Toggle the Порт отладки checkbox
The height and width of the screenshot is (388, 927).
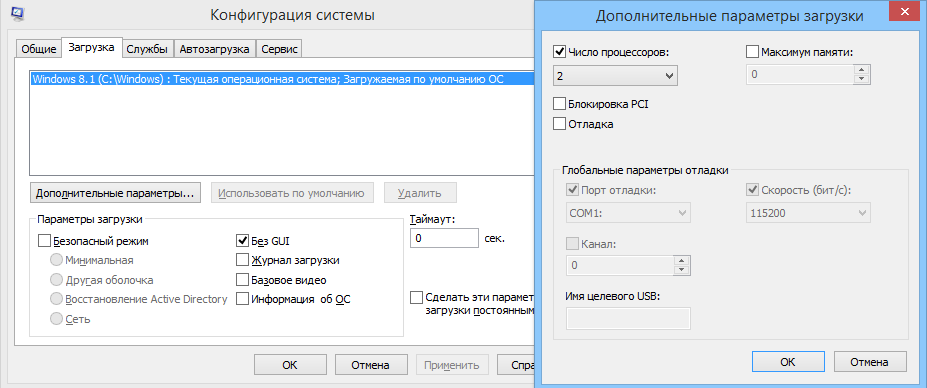(572, 190)
